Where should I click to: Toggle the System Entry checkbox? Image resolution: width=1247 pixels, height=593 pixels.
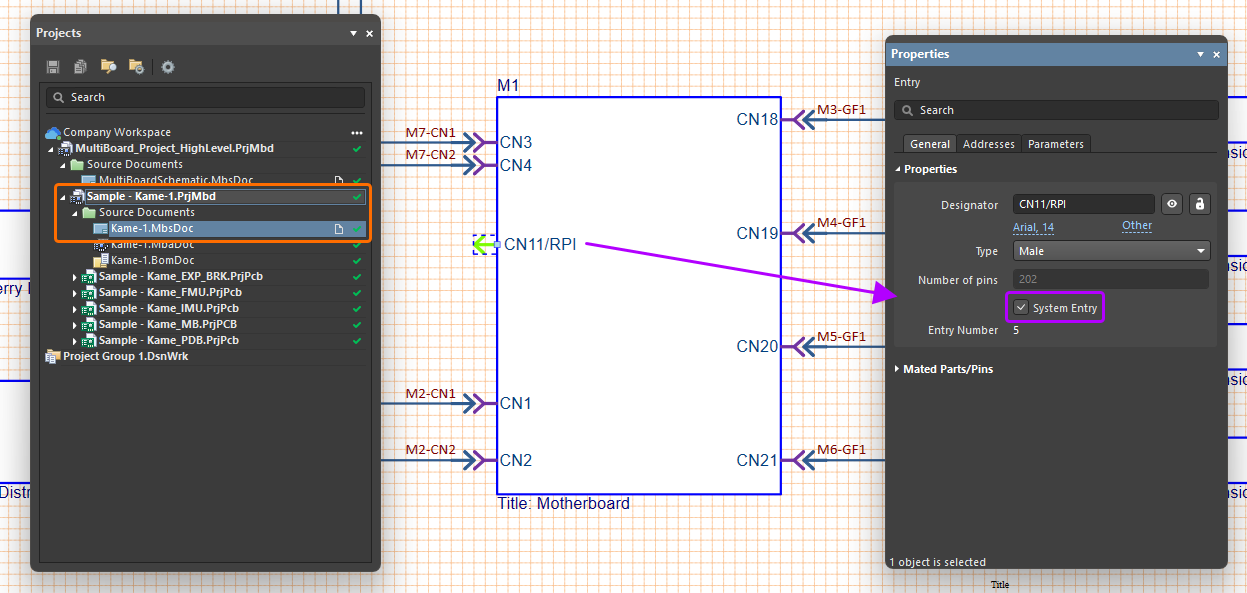[x=1021, y=308]
